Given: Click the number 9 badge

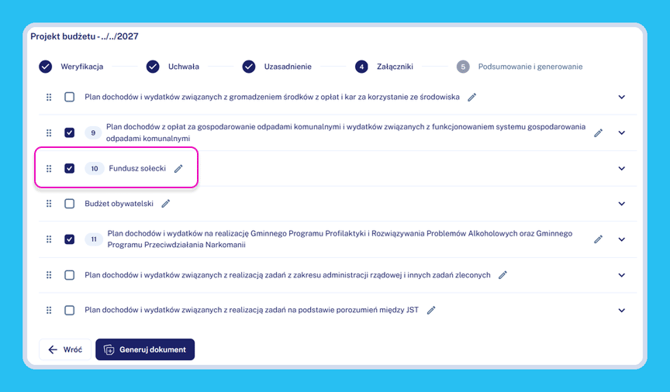Looking at the screenshot, I should click(93, 133).
